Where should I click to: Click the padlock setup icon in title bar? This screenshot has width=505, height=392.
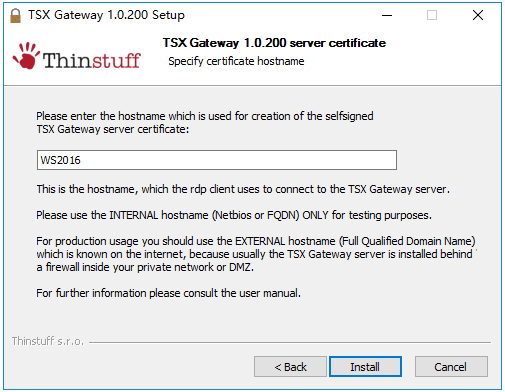pyautogui.click(x=15, y=15)
